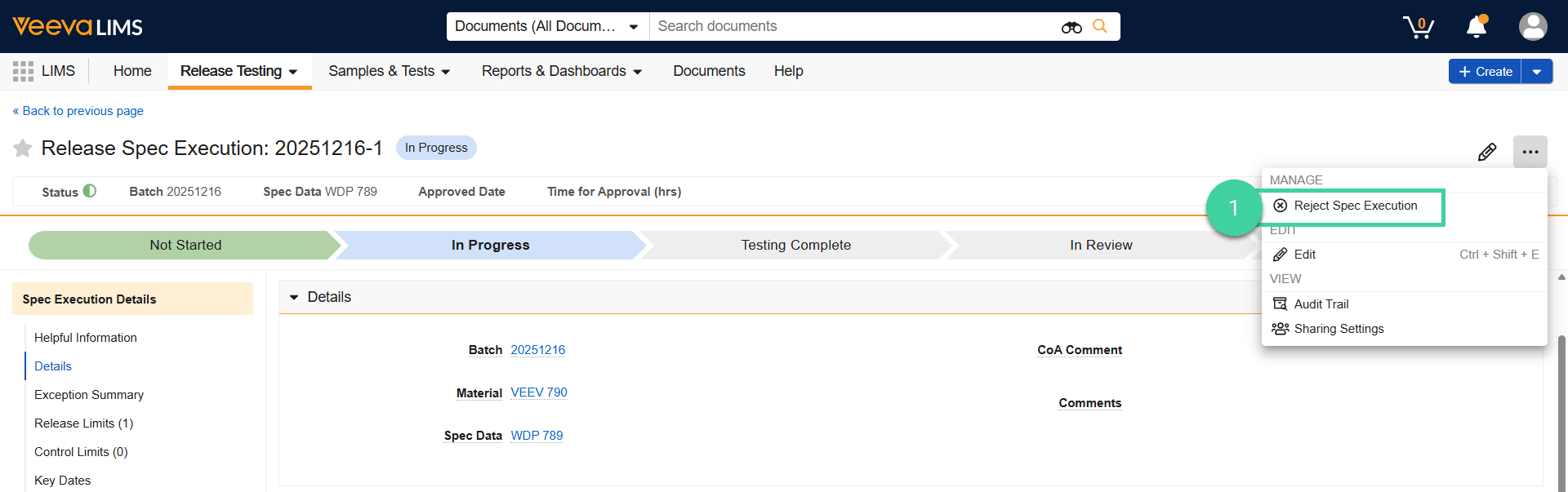Click Back to previous page link
This screenshot has height=492, width=1568.
click(x=78, y=111)
